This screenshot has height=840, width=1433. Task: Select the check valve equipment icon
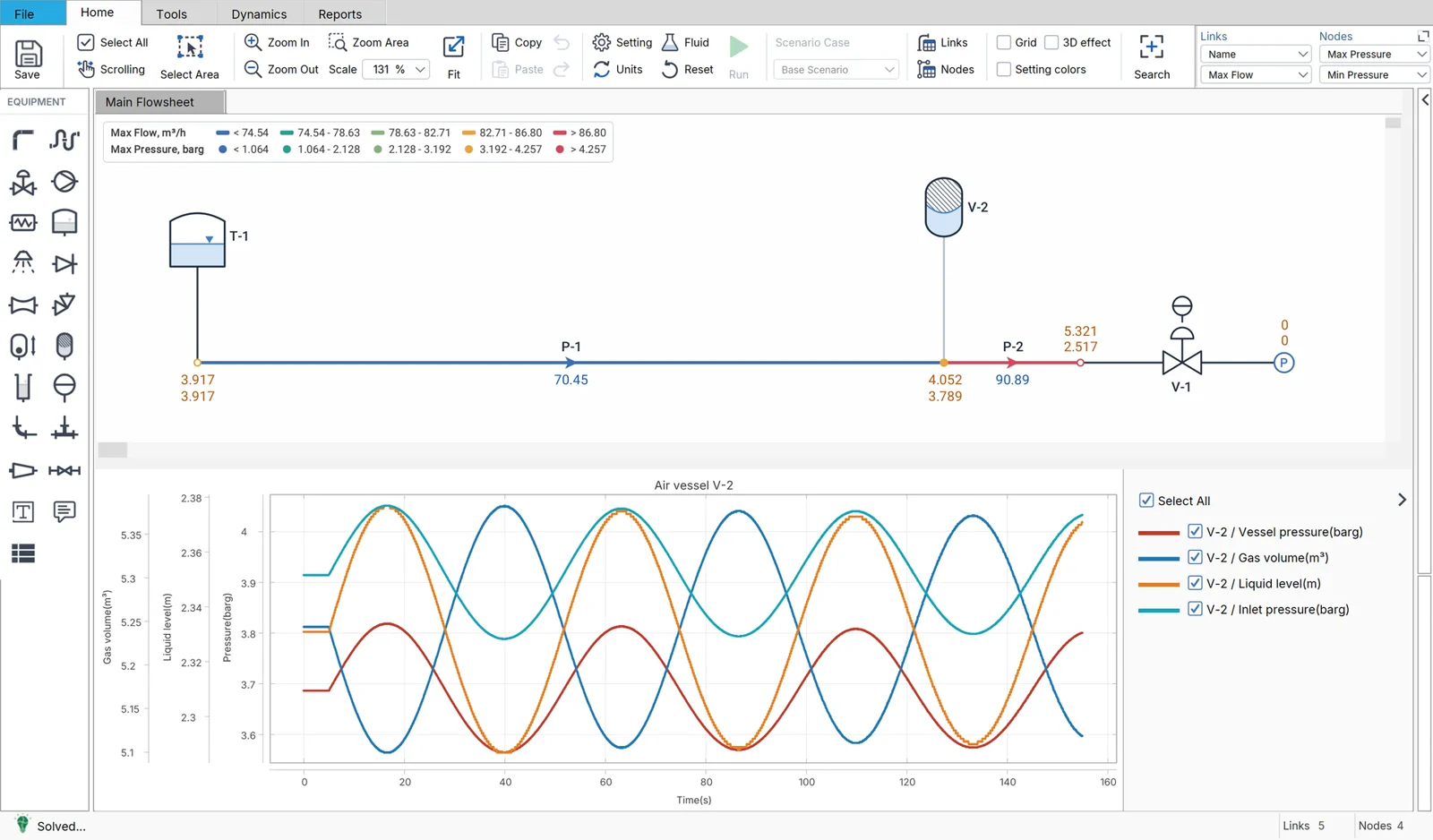pos(64,263)
